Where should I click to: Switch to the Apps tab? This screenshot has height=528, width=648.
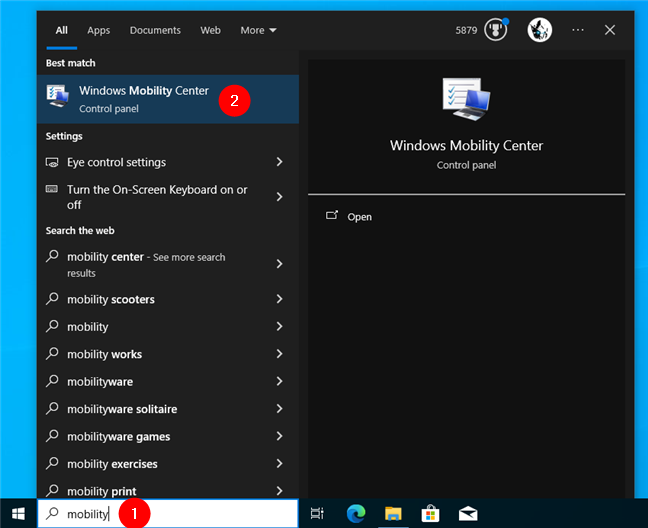point(98,31)
